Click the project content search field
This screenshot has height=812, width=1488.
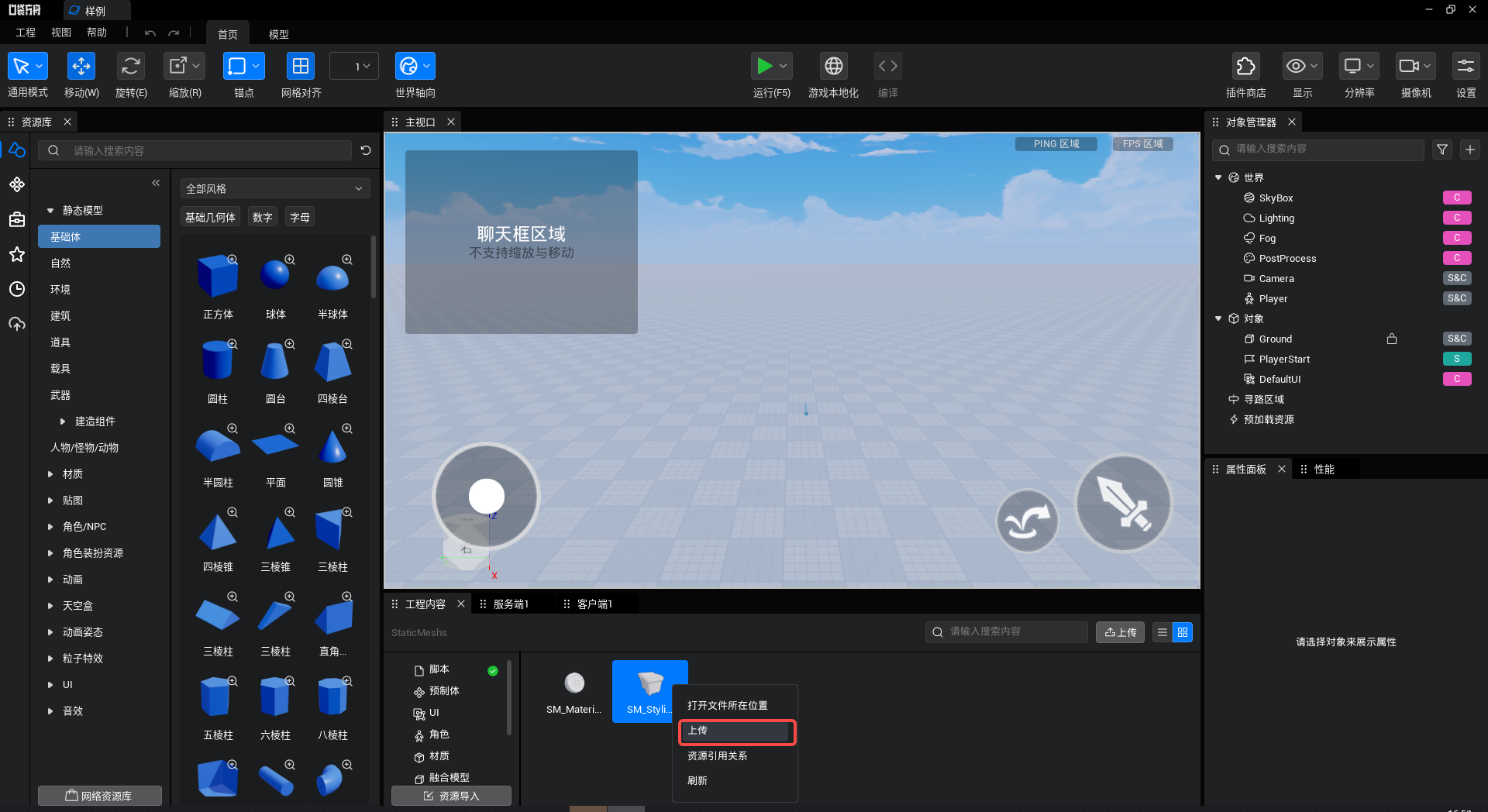tap(1006, 632)
